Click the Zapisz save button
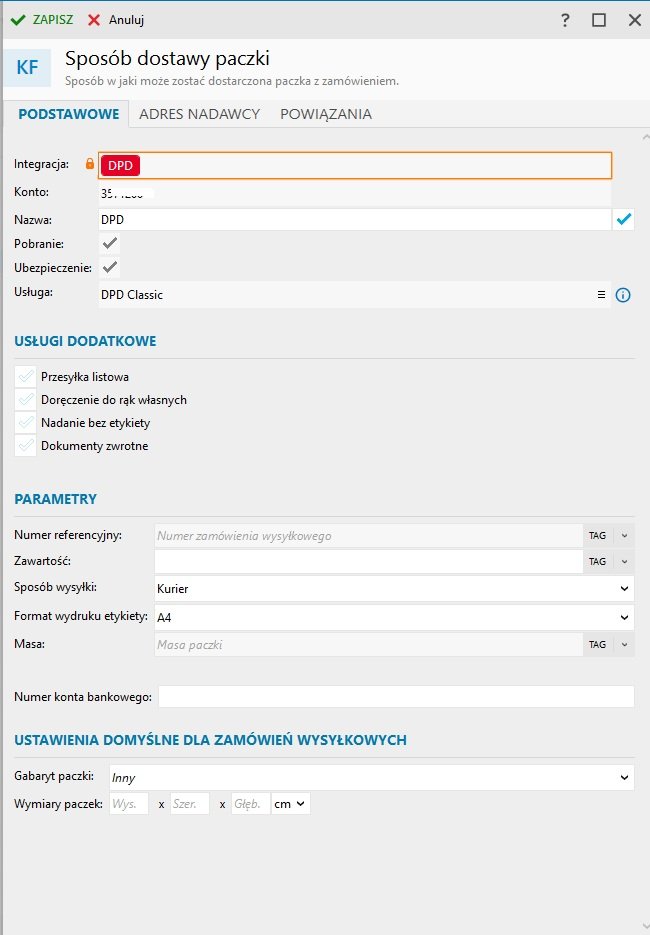 (42, 19)
